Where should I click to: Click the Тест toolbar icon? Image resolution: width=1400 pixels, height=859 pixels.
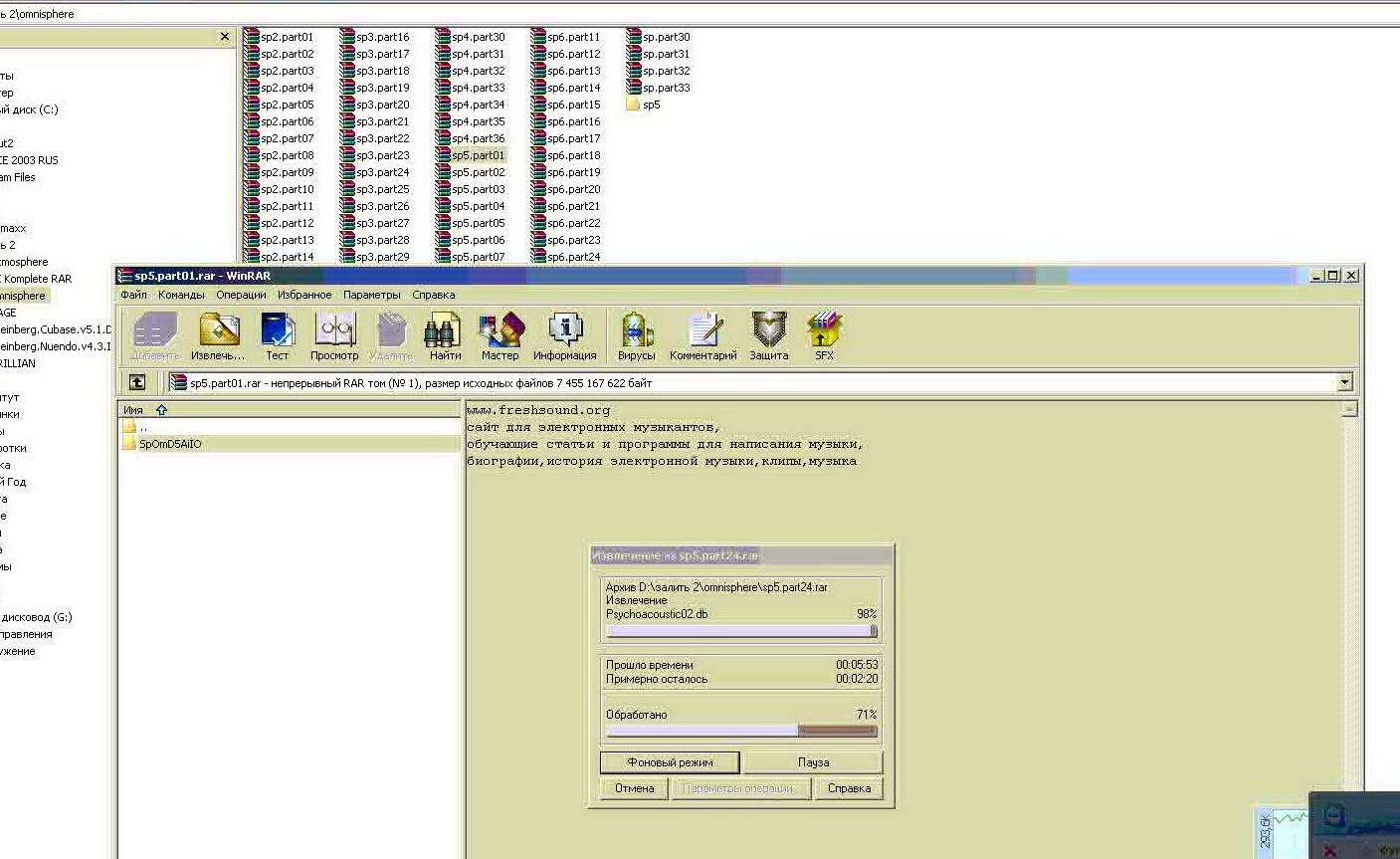coord(277,336)
